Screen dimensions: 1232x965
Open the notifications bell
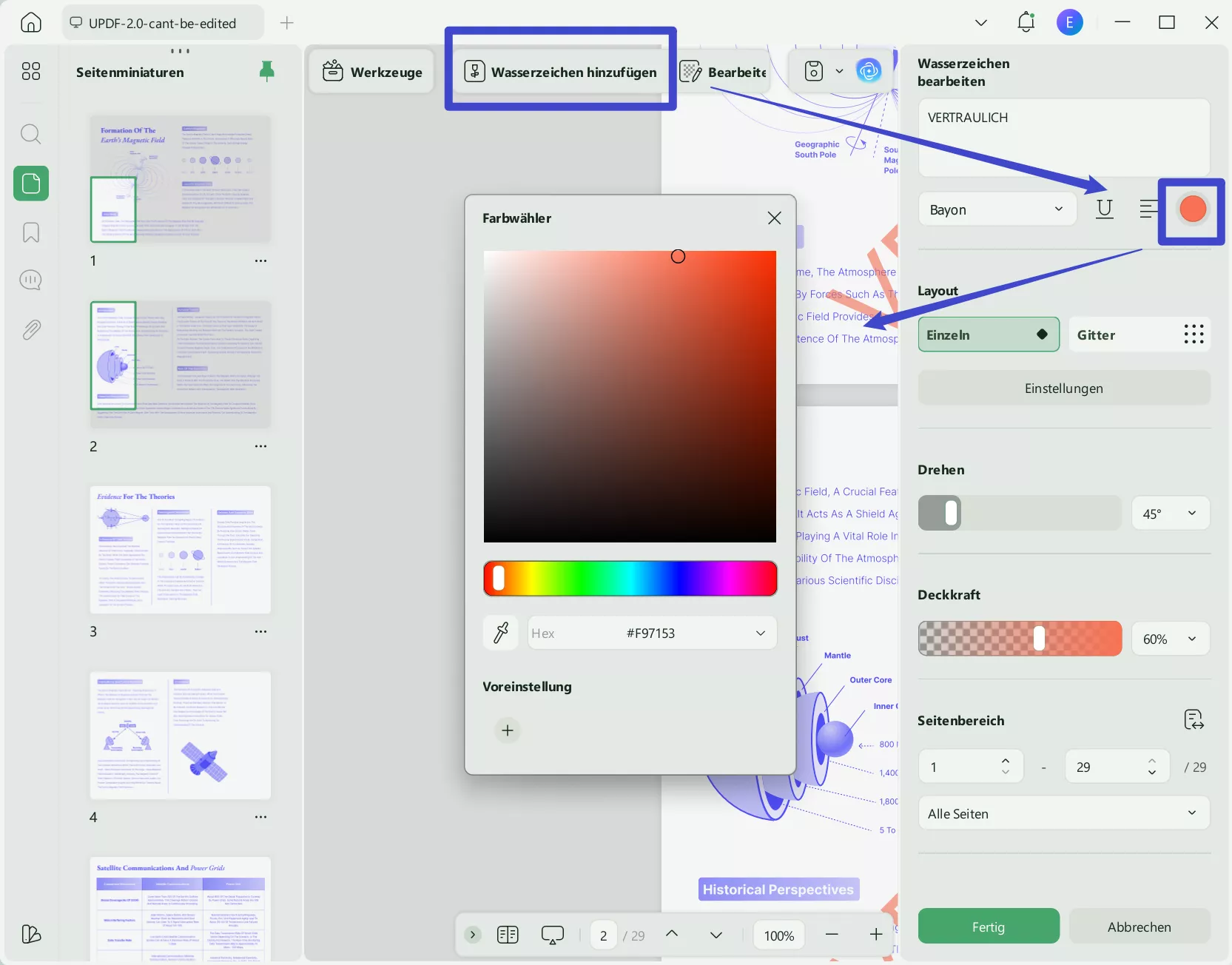point(1026,22)
